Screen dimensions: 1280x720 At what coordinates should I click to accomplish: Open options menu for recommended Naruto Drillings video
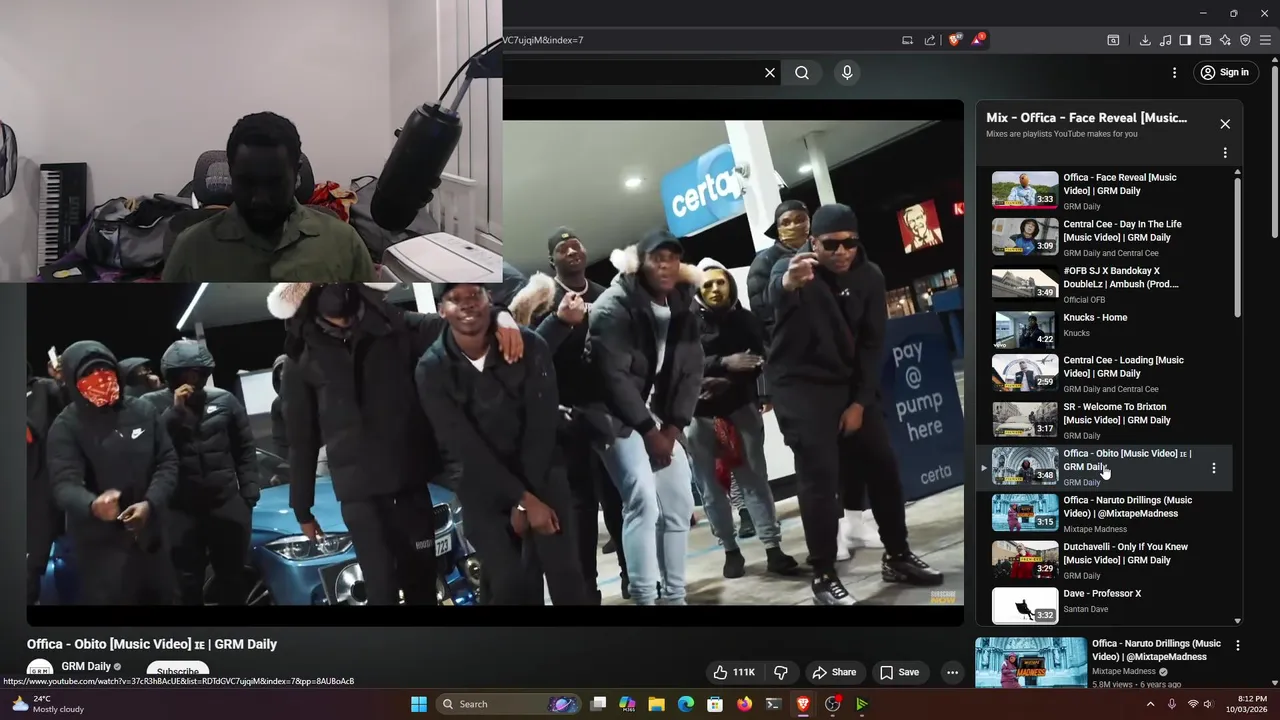coord(1238,646)
